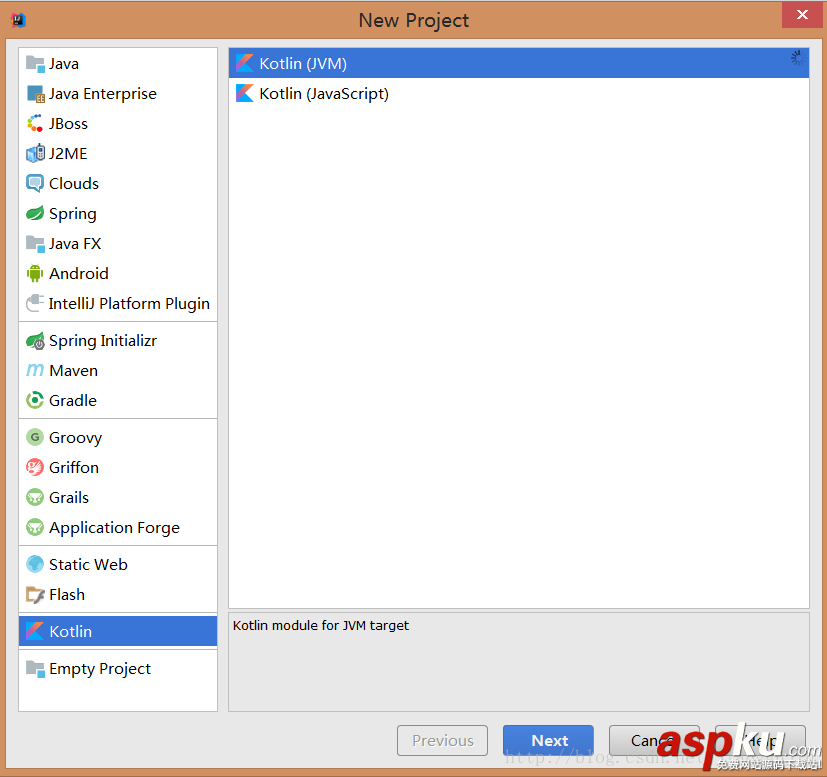Screen dimensions: 827x777
Task: Click the Clouds speech bubble icon
Action: [x=35, y=184]
